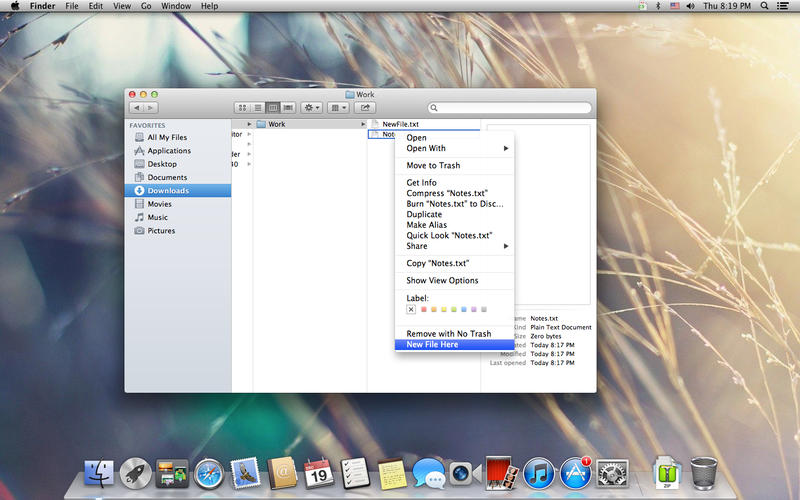Select Cover Flow view button
This screenshot has width=800, height=500.
[x=288, y=108]
